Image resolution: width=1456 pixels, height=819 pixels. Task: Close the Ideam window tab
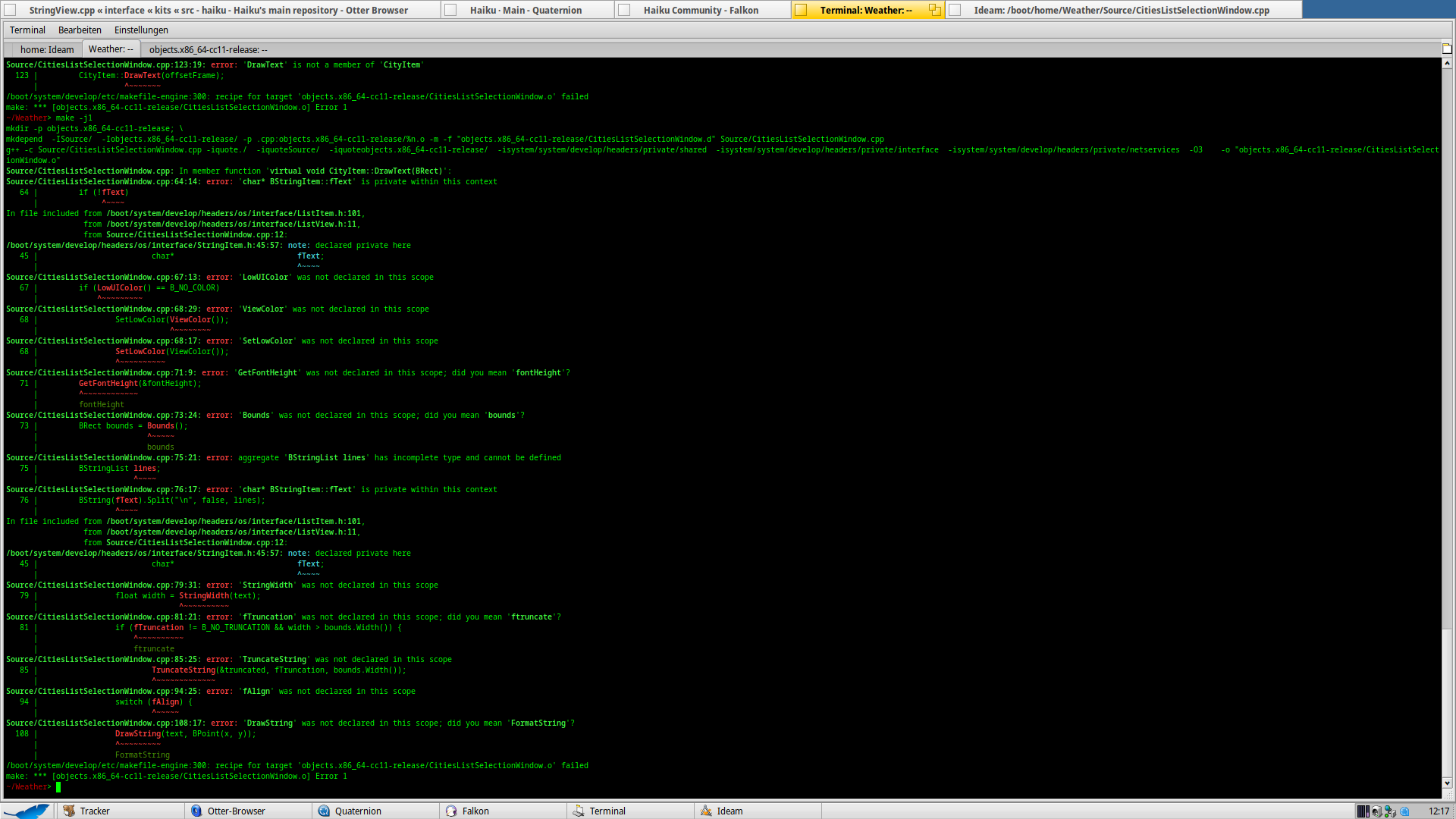click(x=955, y=10)
